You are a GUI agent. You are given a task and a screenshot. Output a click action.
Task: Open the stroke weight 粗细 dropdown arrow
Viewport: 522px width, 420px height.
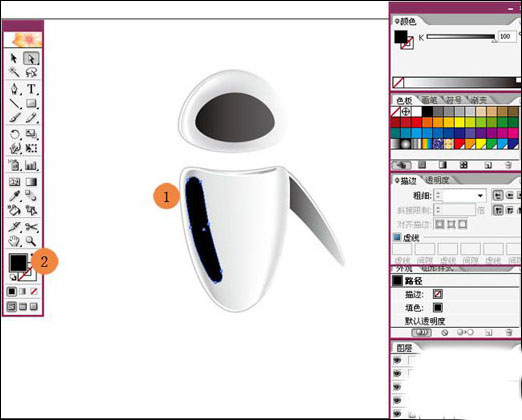point(480,196)
